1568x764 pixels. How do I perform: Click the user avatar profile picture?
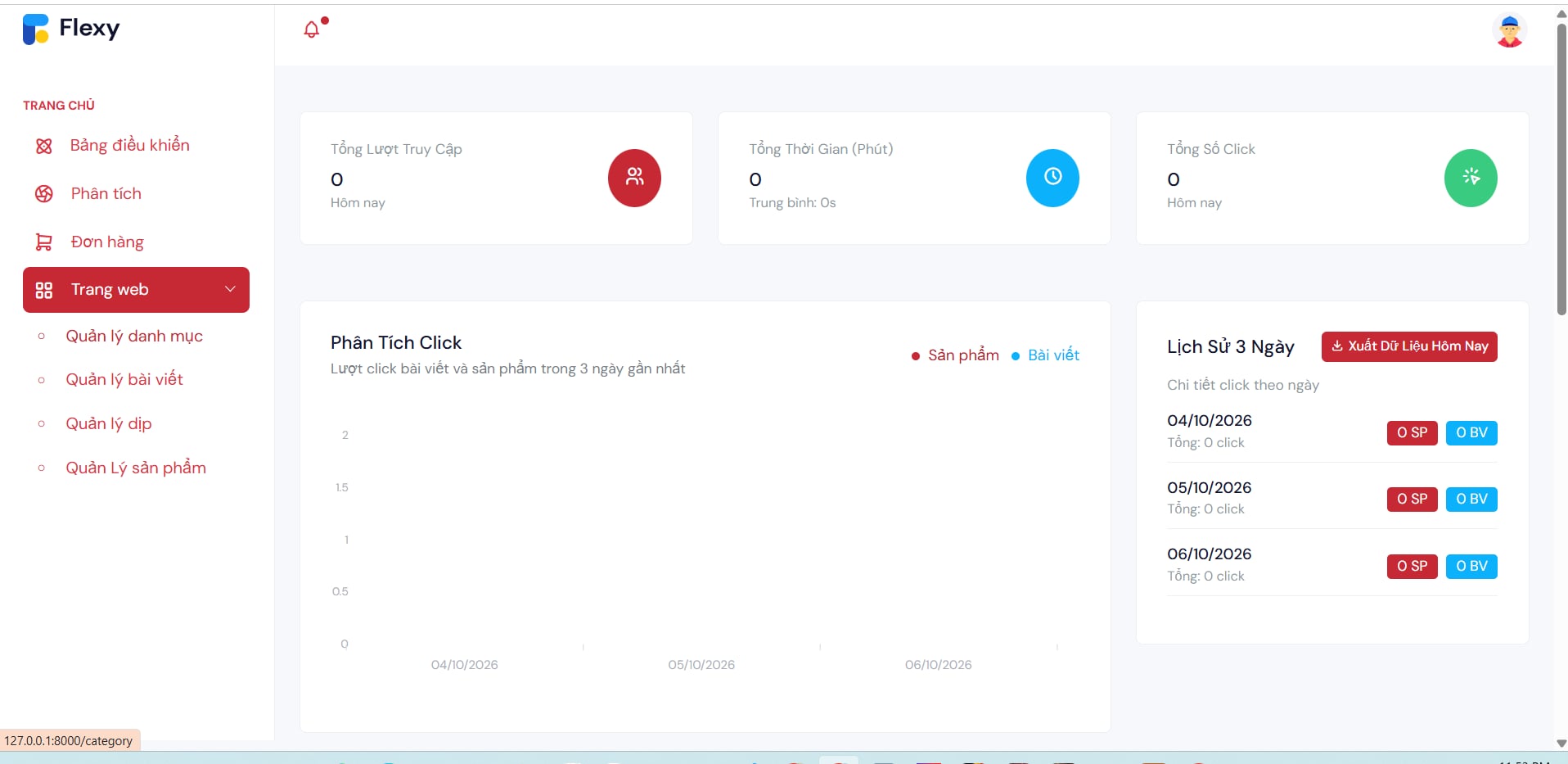coord(1509,31)
